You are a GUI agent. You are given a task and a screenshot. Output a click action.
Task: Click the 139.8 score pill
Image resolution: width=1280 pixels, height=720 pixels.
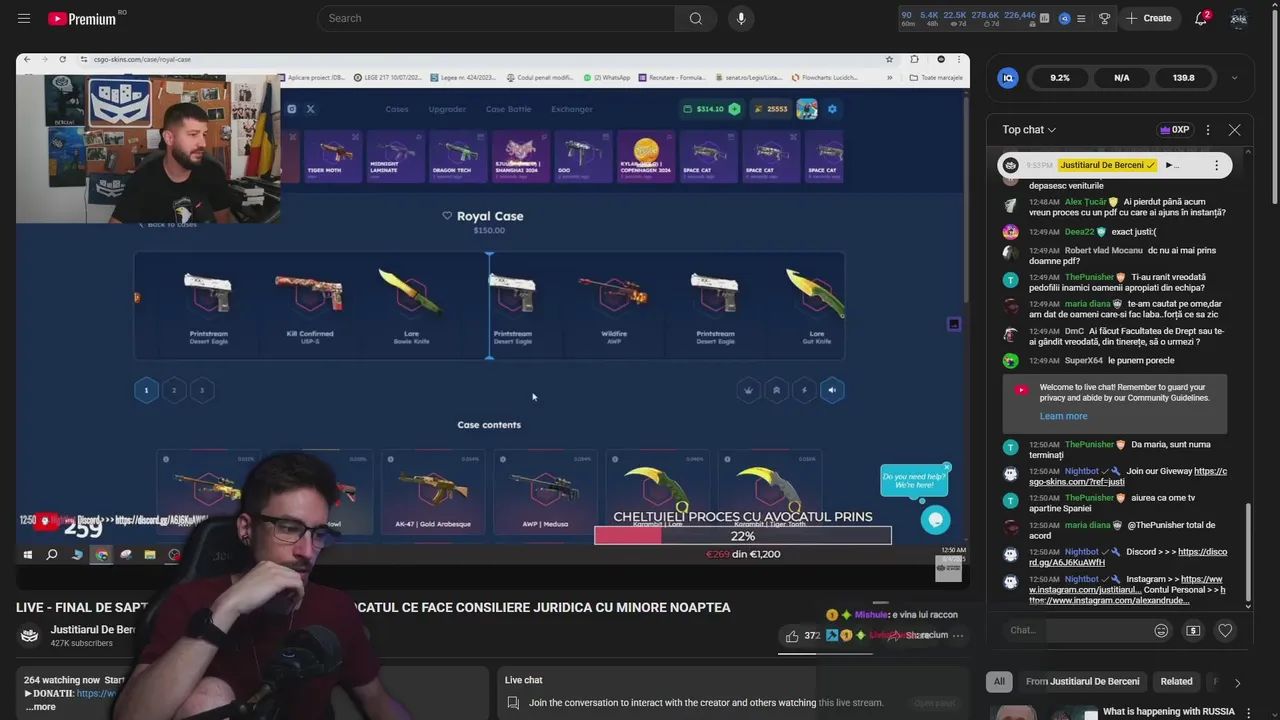tap(1184, 78)
